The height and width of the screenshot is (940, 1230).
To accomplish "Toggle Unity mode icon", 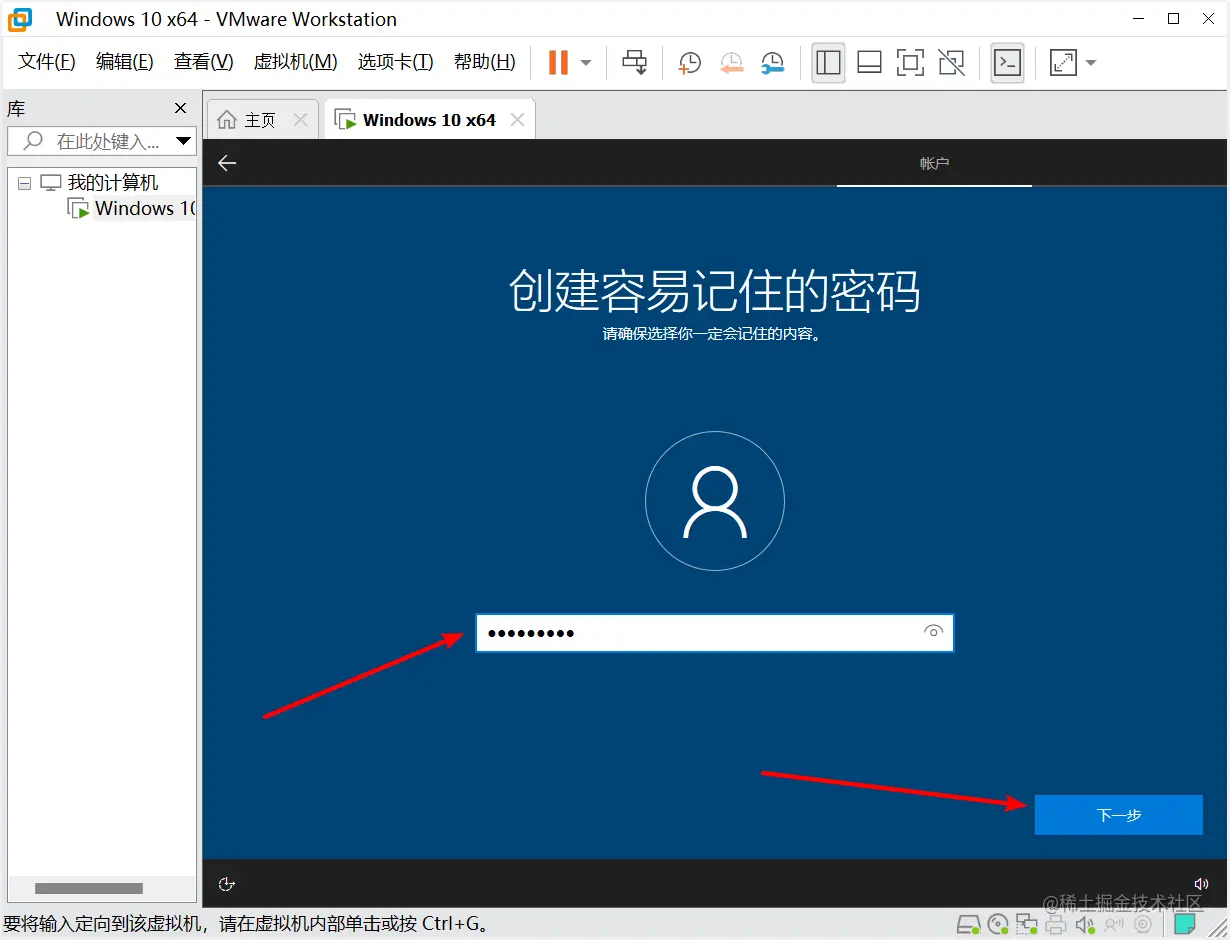I will click(x=952, y=62).
